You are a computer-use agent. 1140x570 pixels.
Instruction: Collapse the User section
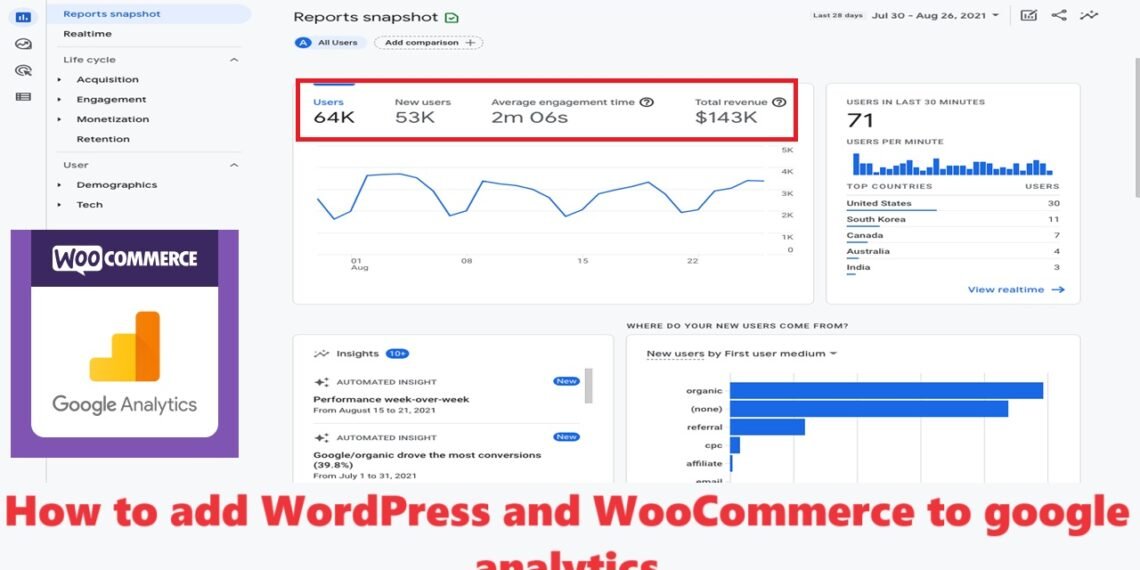pos(234,165)
